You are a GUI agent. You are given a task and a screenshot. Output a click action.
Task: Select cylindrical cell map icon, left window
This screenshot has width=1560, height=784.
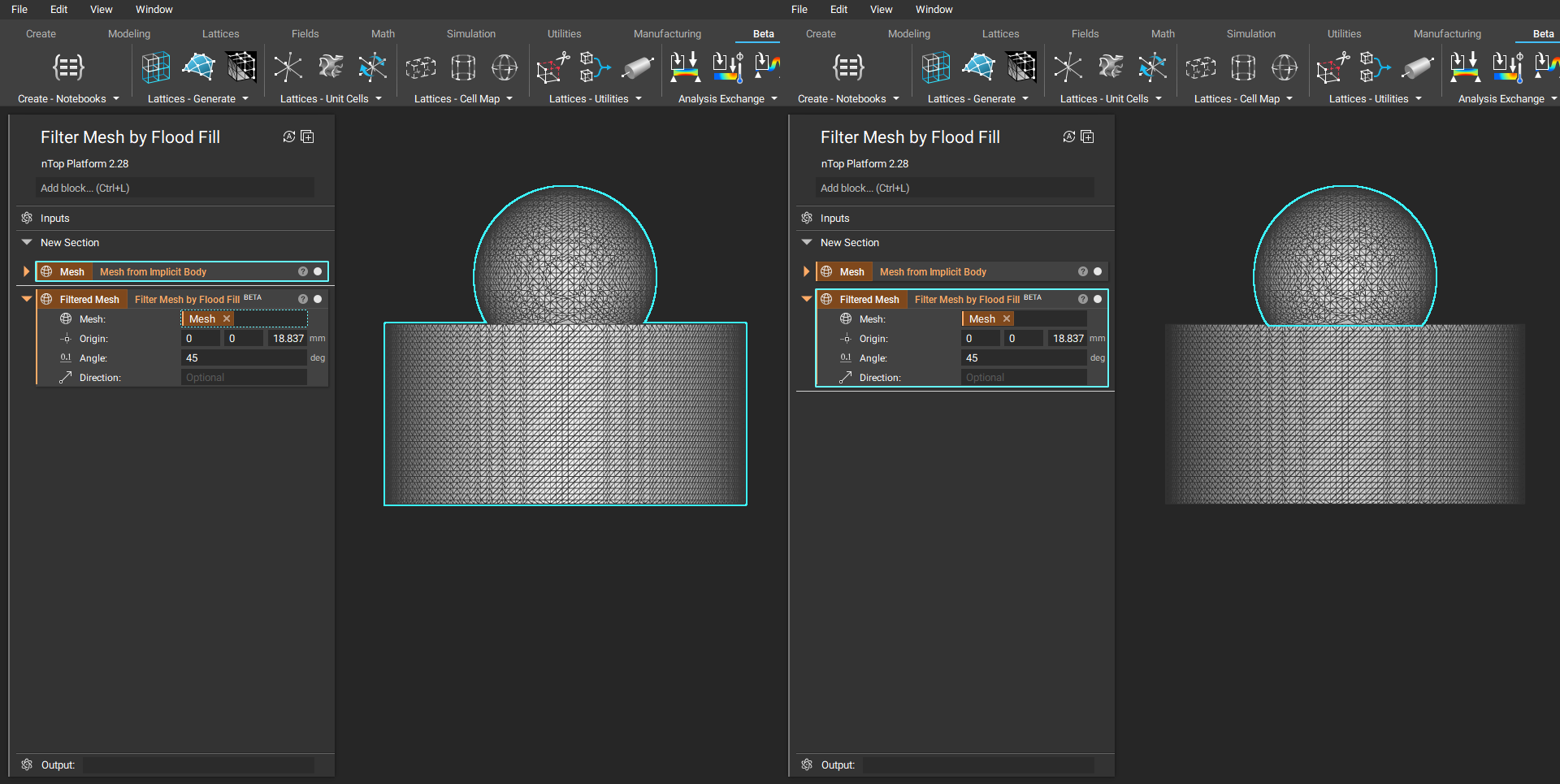coord(463,67)
